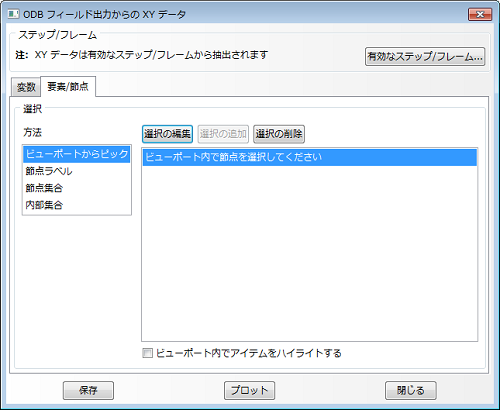Image resolution: width=500 pixels, height=410 pixels.
Task: Select the highlighted ビューポート内で節点を選択してください row
Action: (x=310, y=157)
